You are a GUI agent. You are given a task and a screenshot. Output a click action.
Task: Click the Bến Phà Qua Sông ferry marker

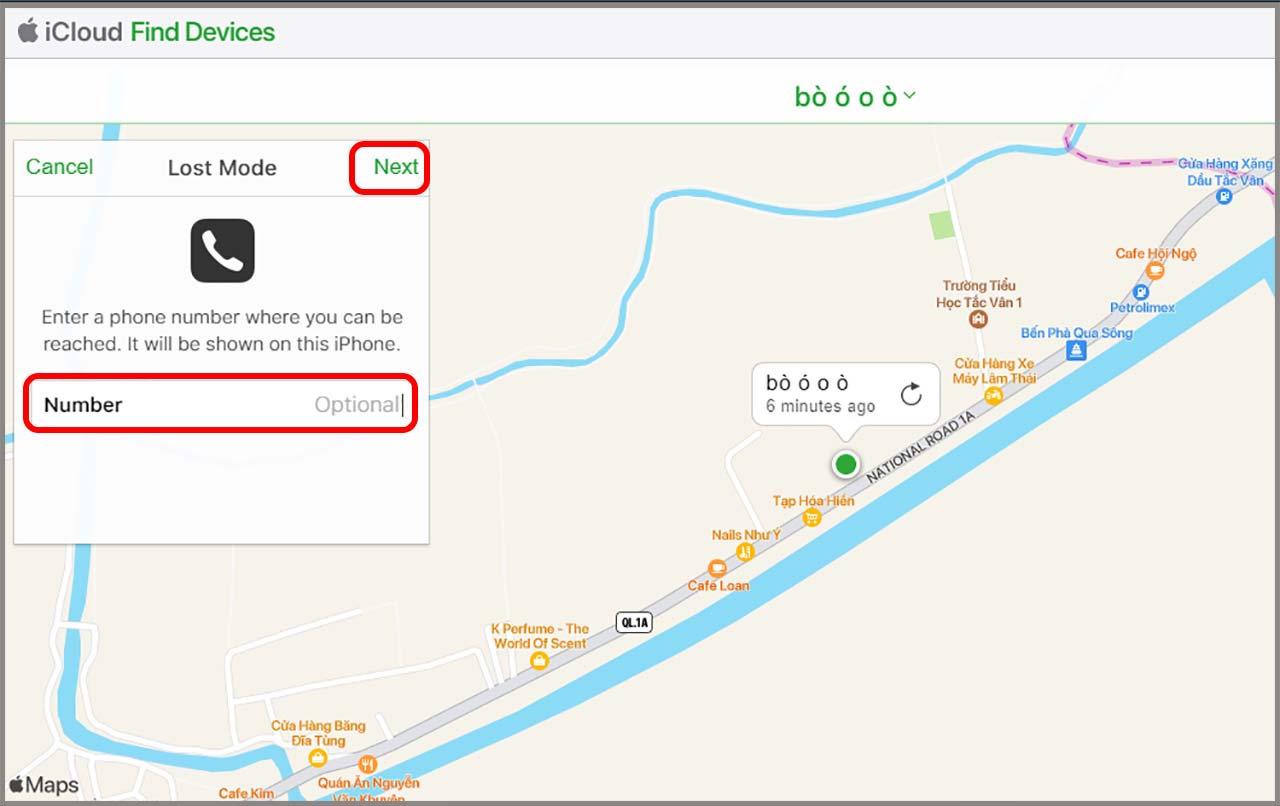click(1076, 350)
